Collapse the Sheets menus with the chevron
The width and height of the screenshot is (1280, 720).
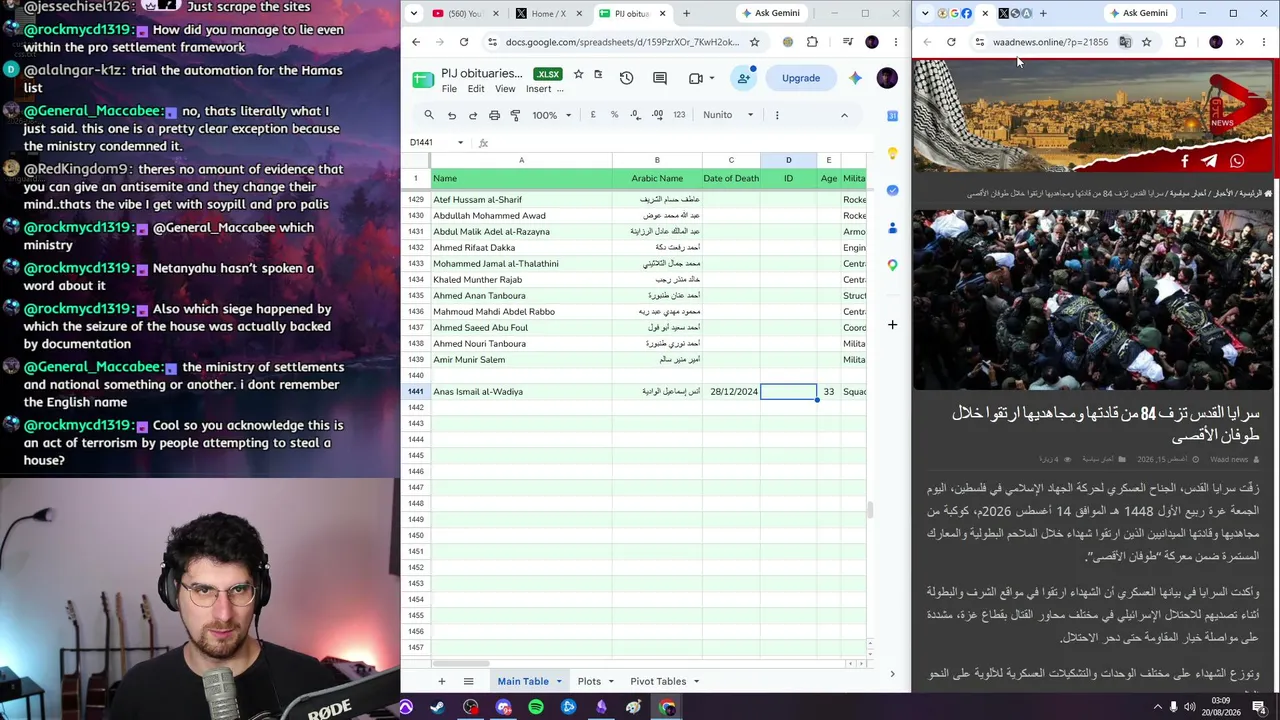coord(844,115)
